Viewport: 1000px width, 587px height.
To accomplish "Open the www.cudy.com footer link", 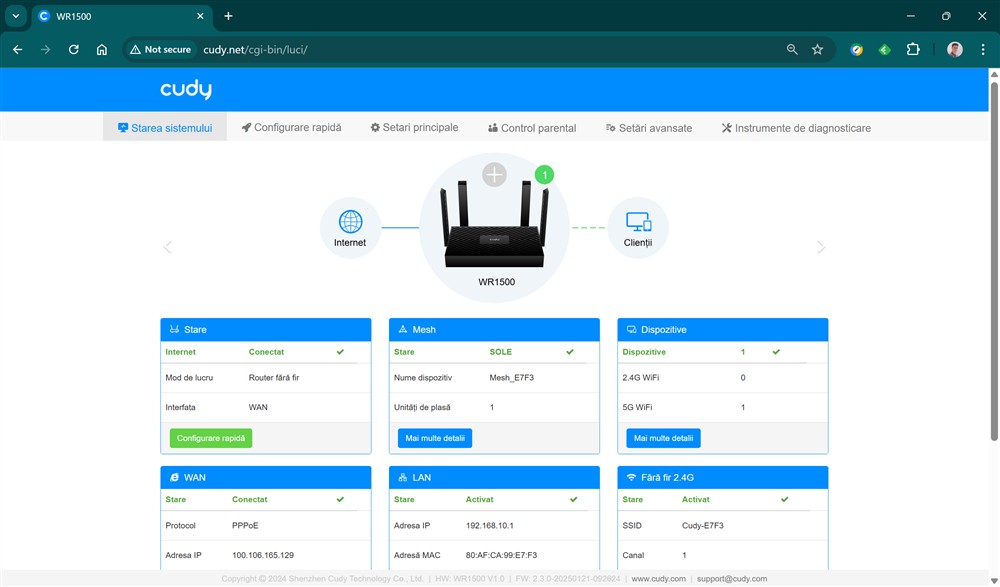I will 659,579.
